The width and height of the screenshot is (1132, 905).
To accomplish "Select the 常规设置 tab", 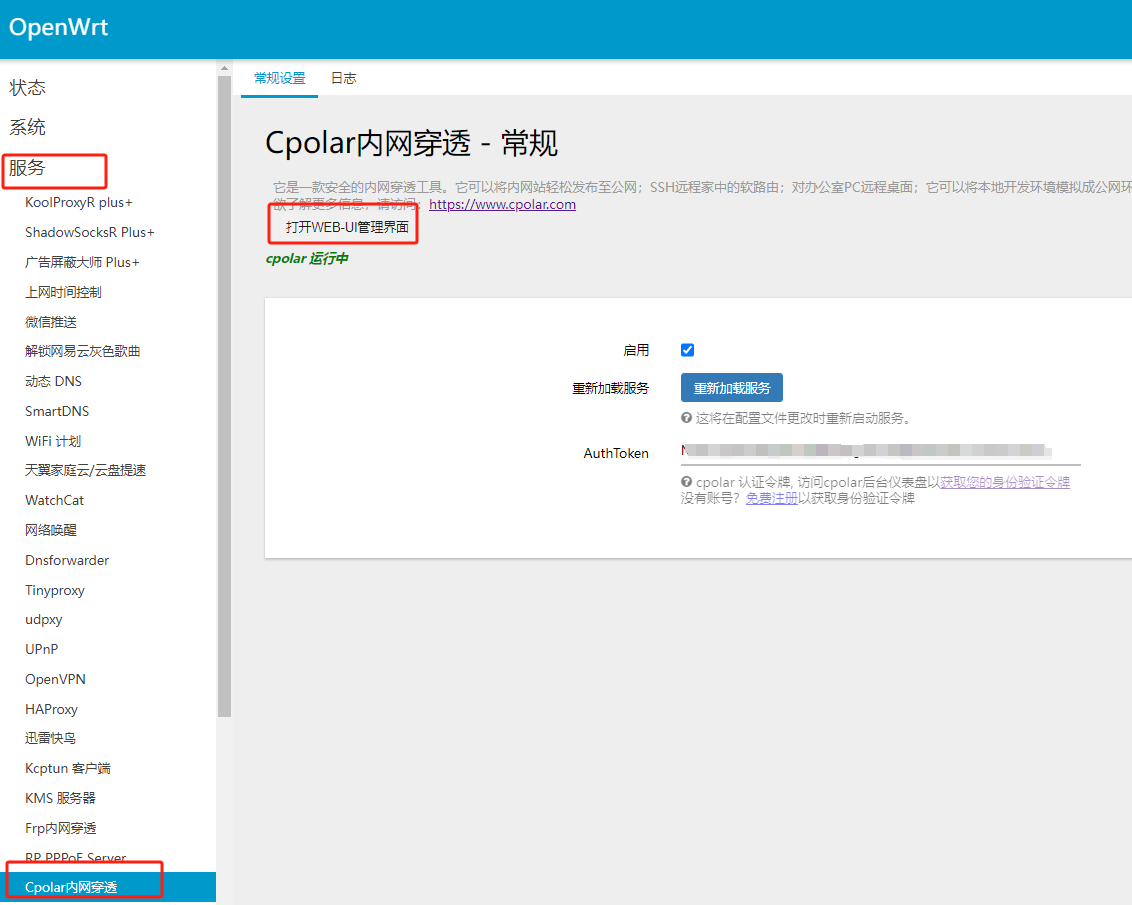I will point(278,77).
